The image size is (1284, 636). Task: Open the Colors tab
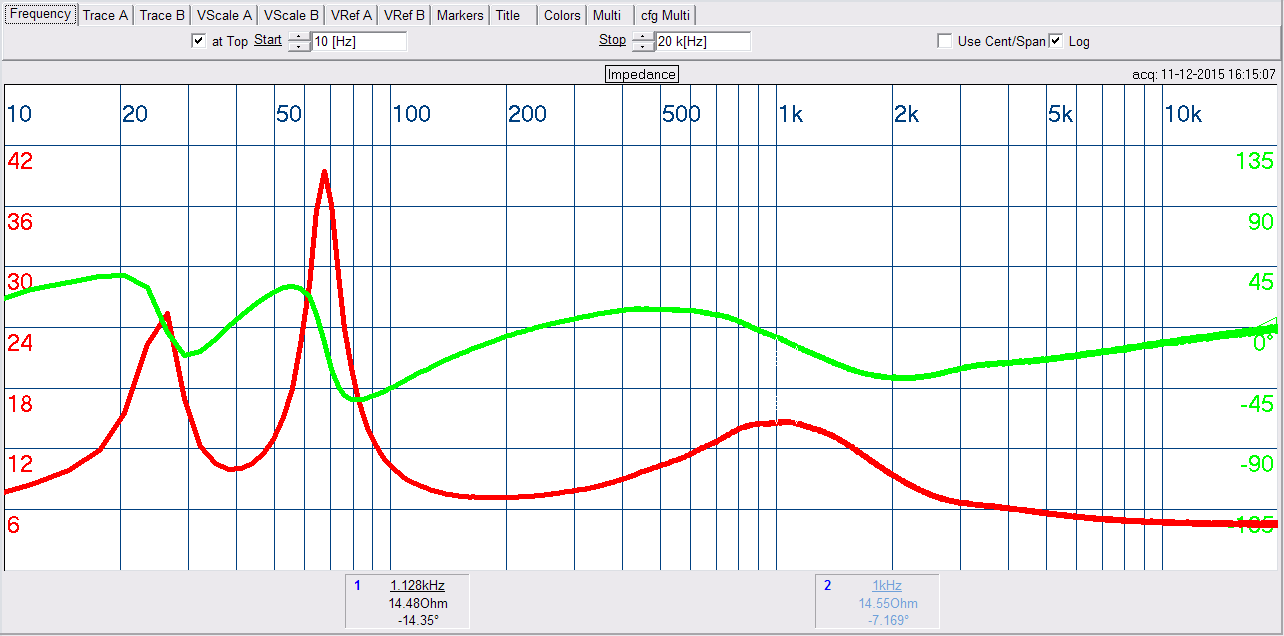pyautogui.click(x=562, y=15)
